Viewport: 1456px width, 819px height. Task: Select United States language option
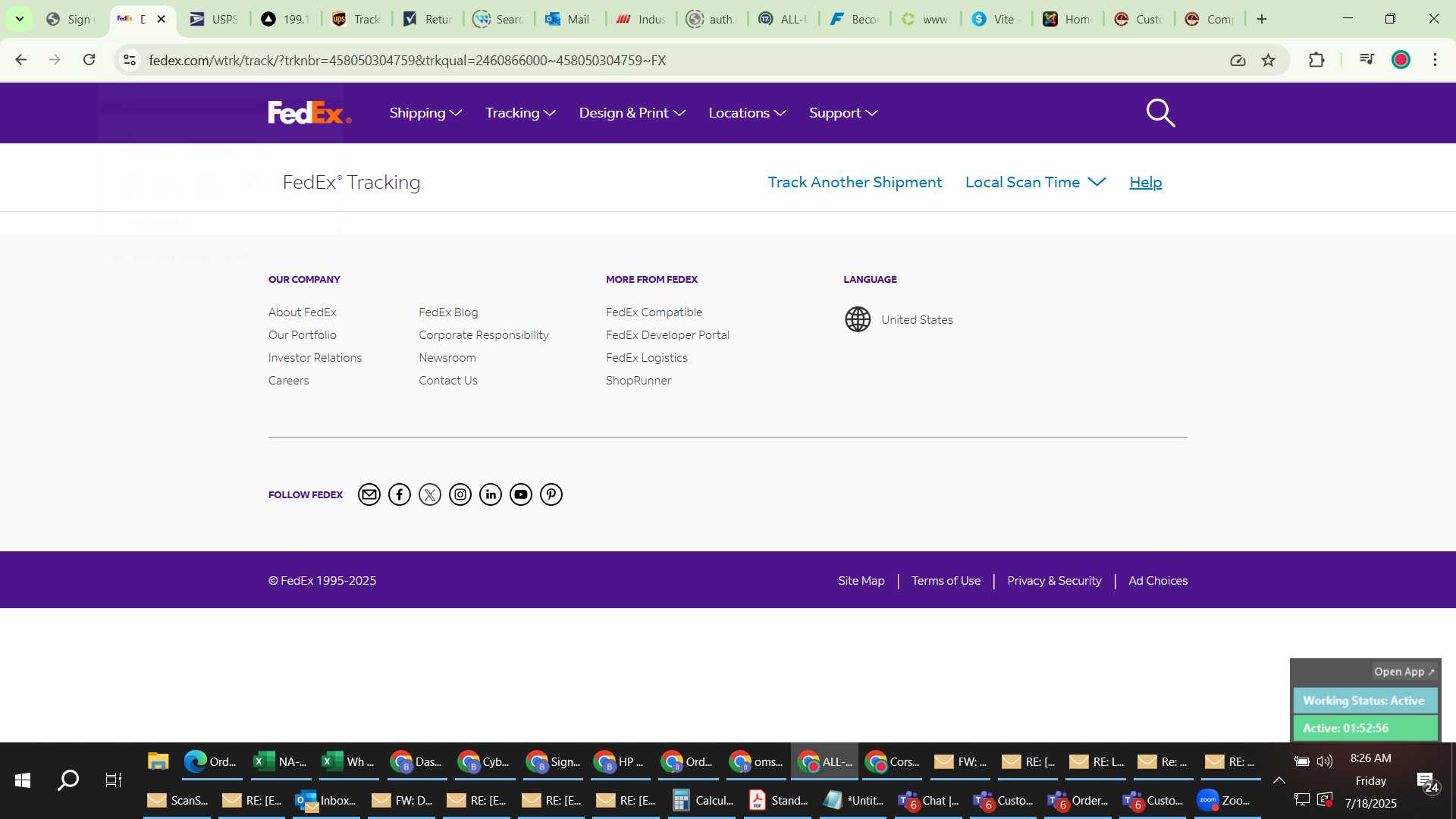tap(917, 319)
